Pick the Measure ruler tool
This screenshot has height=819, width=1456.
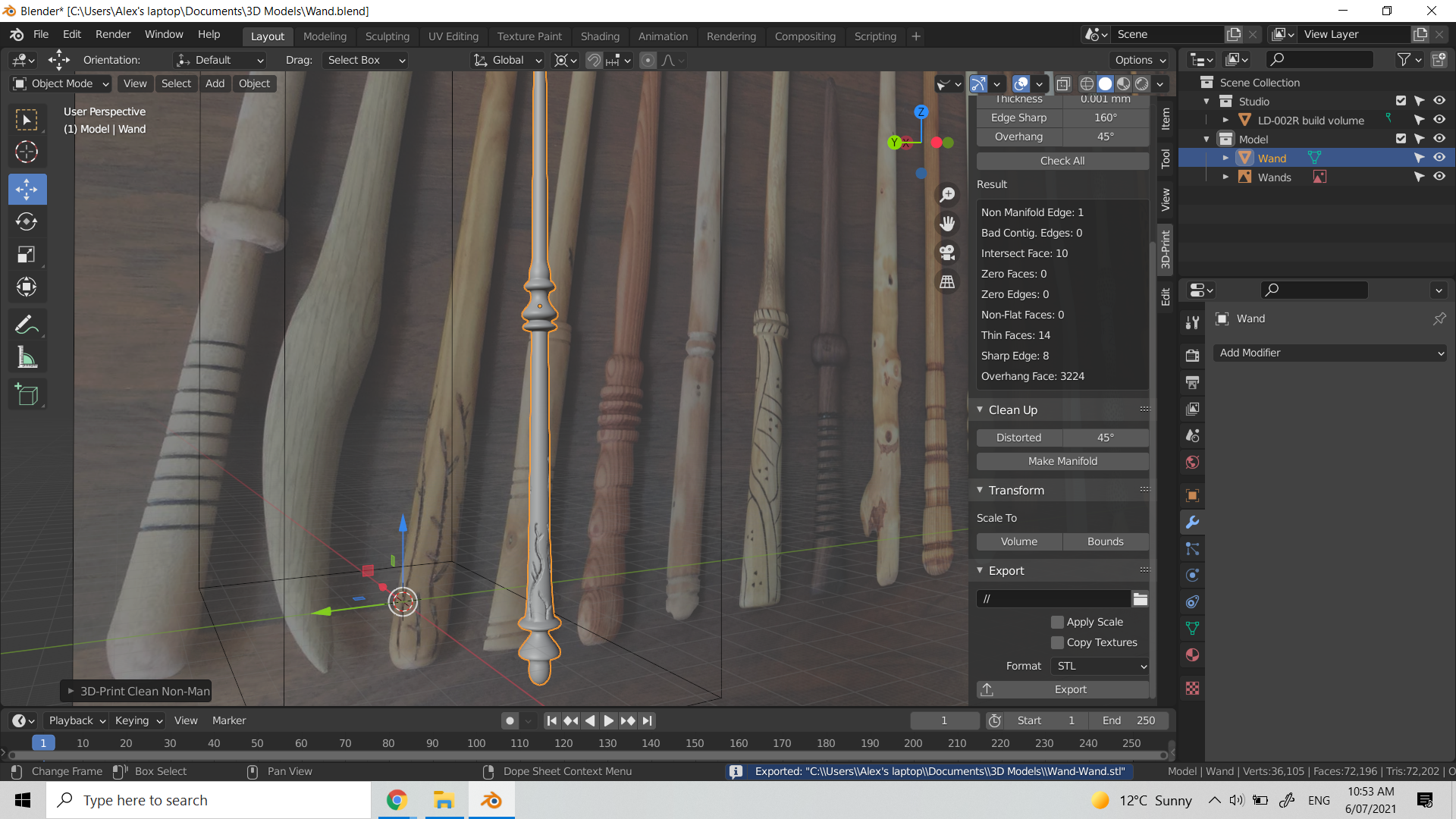pos(27,358)
